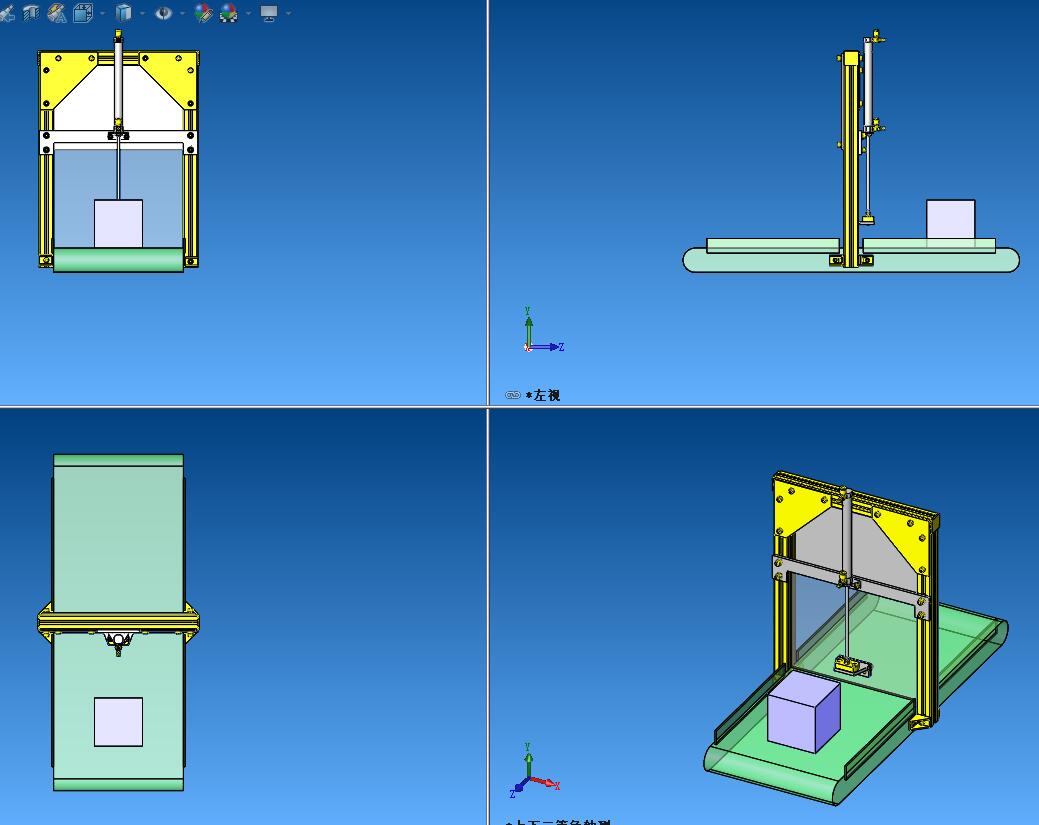The width and height of the screenshot is (1039, 825).
Task: Expand the View Settings dropdown arrow
Action: click(x=288, y=13)
